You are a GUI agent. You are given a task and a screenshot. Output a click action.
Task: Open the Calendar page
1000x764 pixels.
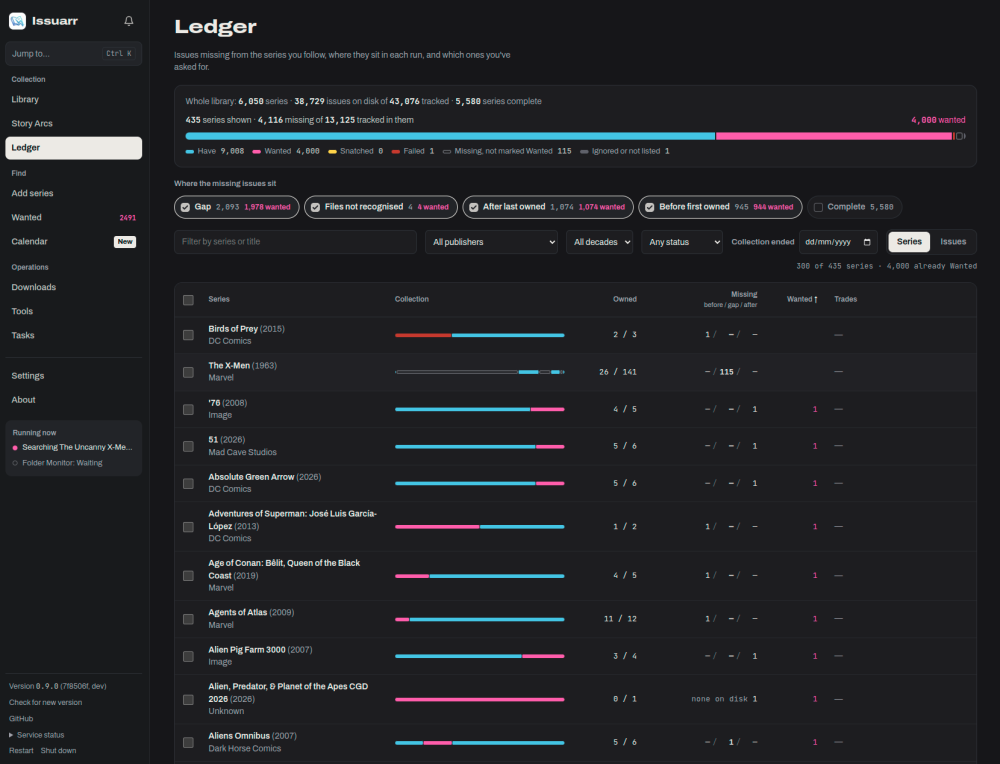73,242
